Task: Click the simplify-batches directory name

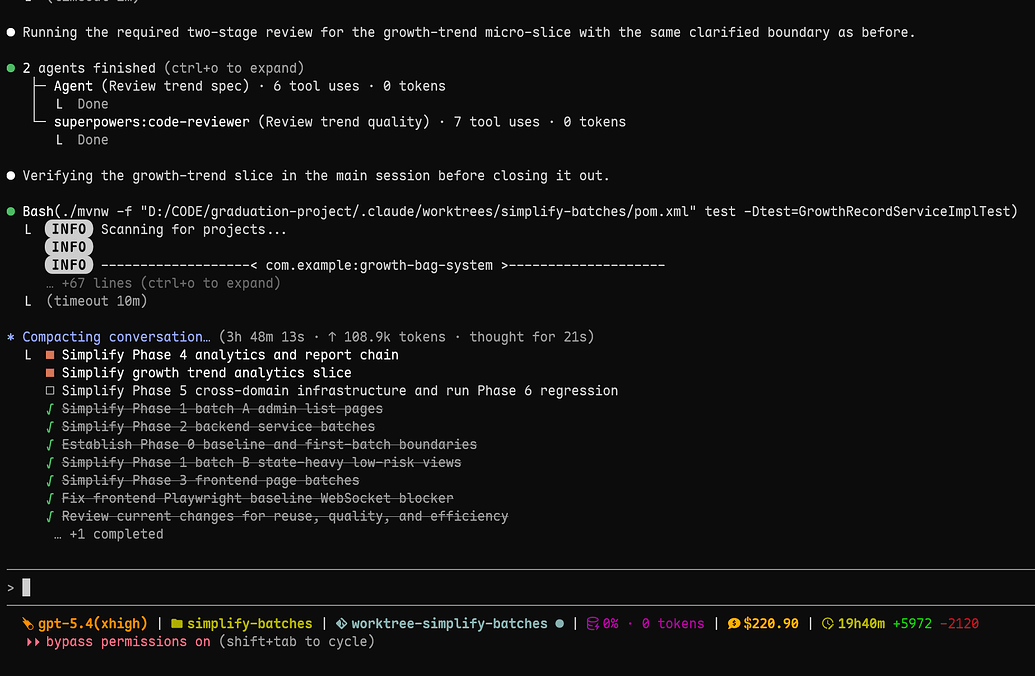Action: pyautogui.click(x=250, y=624)
